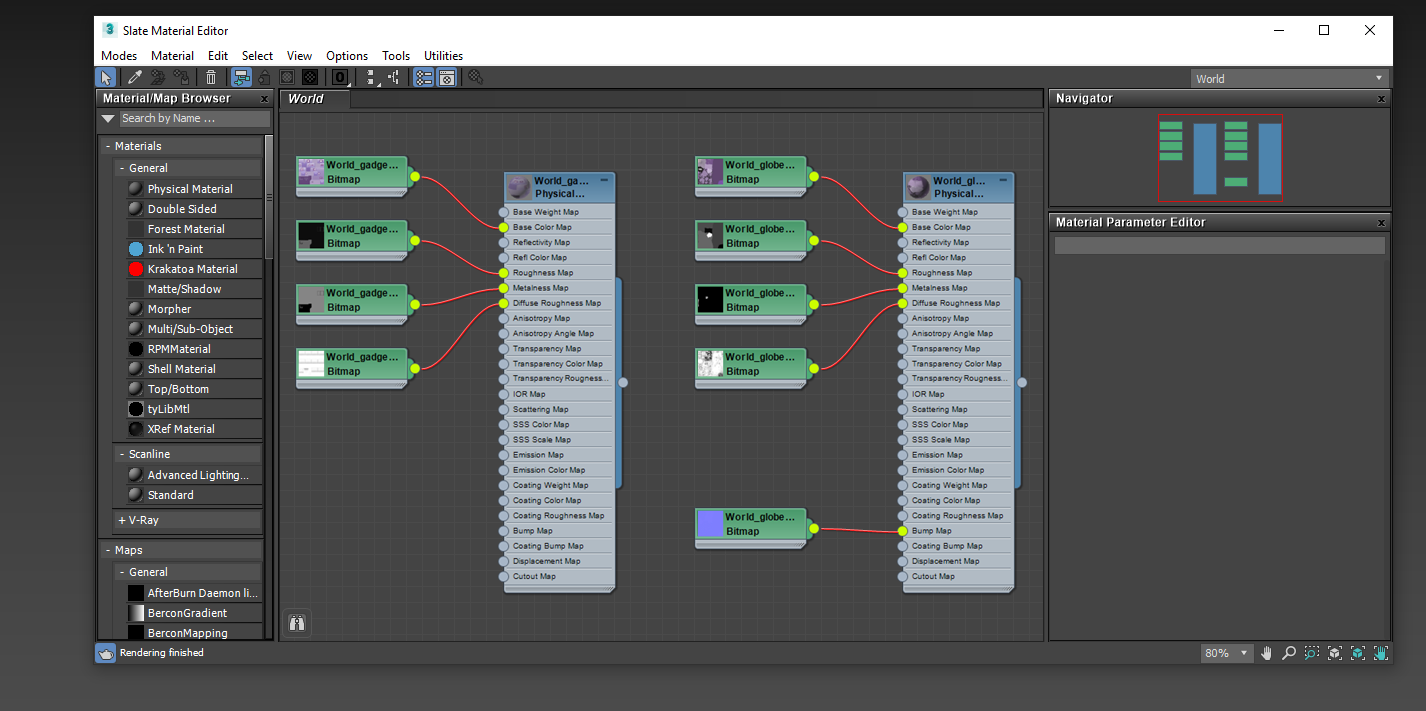This screenshot has height=711, width=1426.
Task: Expand the V-Ray subgroup
Action: click(x=188, y=520)
